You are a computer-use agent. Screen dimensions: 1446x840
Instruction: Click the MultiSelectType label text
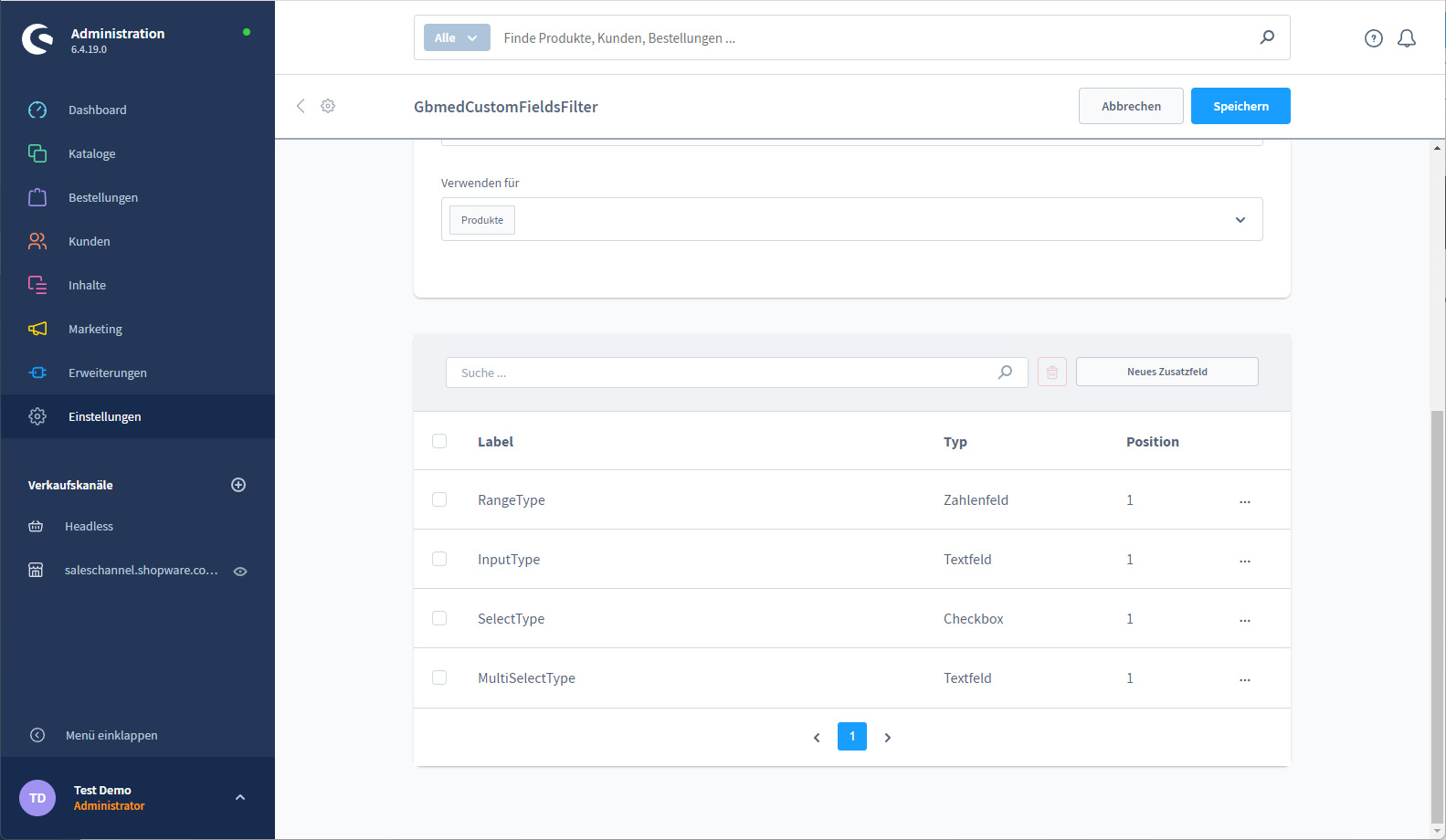coord(526,678)
